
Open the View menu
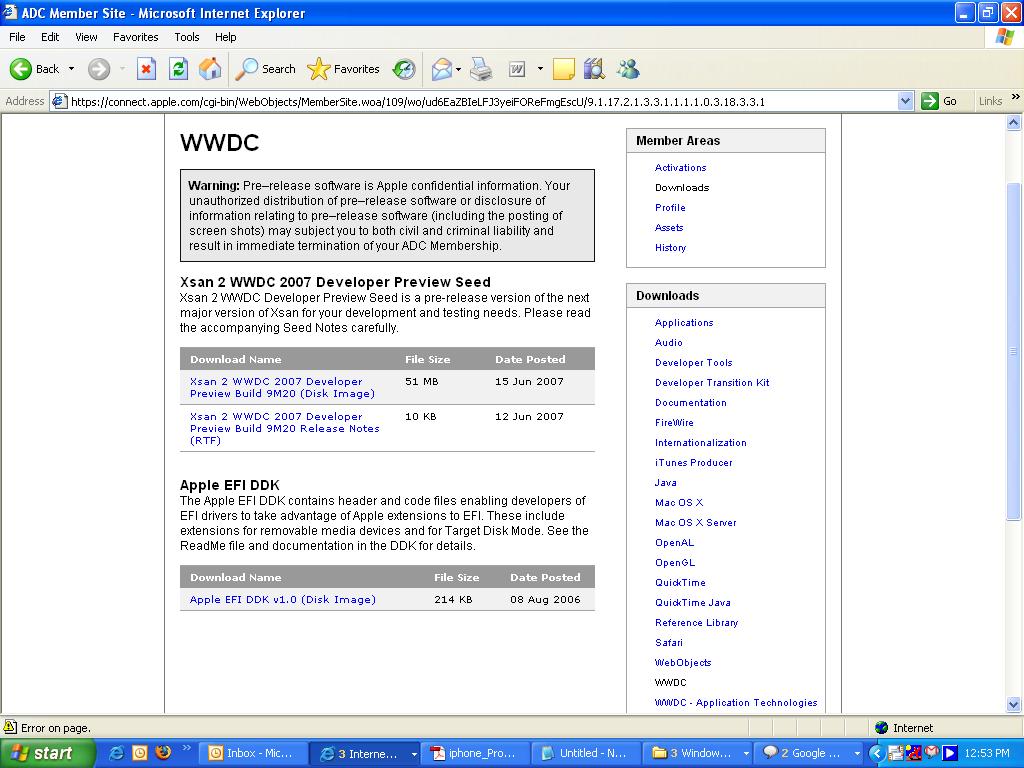(86, 37)
